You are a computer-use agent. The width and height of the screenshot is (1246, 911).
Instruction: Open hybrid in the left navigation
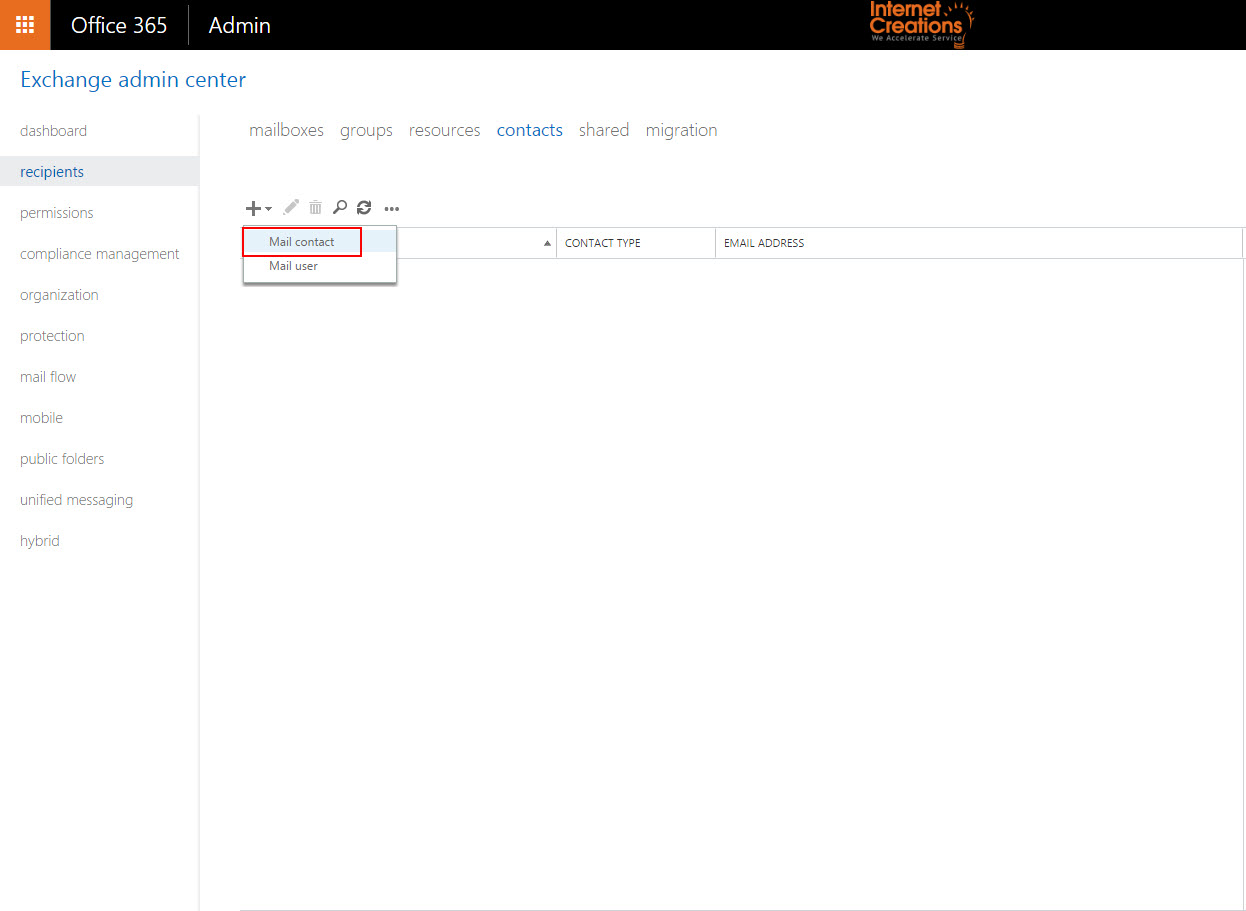(x=40, y=541)
